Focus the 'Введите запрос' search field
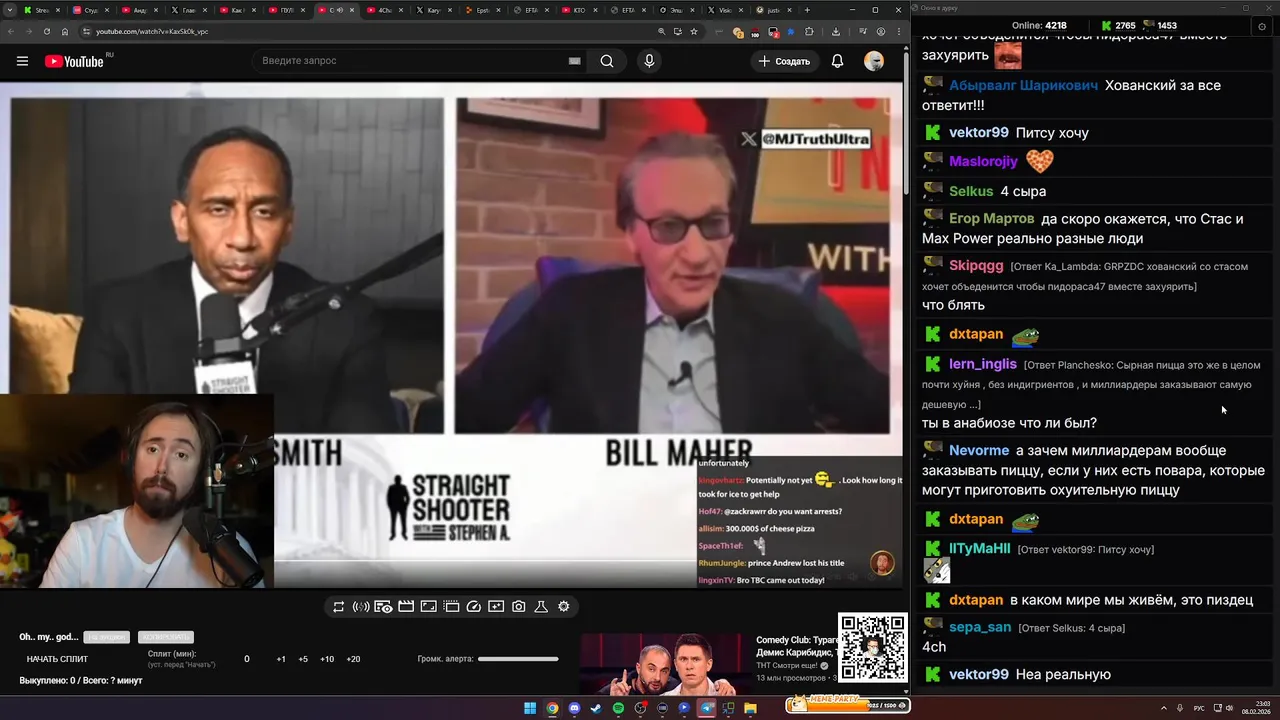Image resolution: width=1280 pixels, height=720 pixels. (412, 61)
